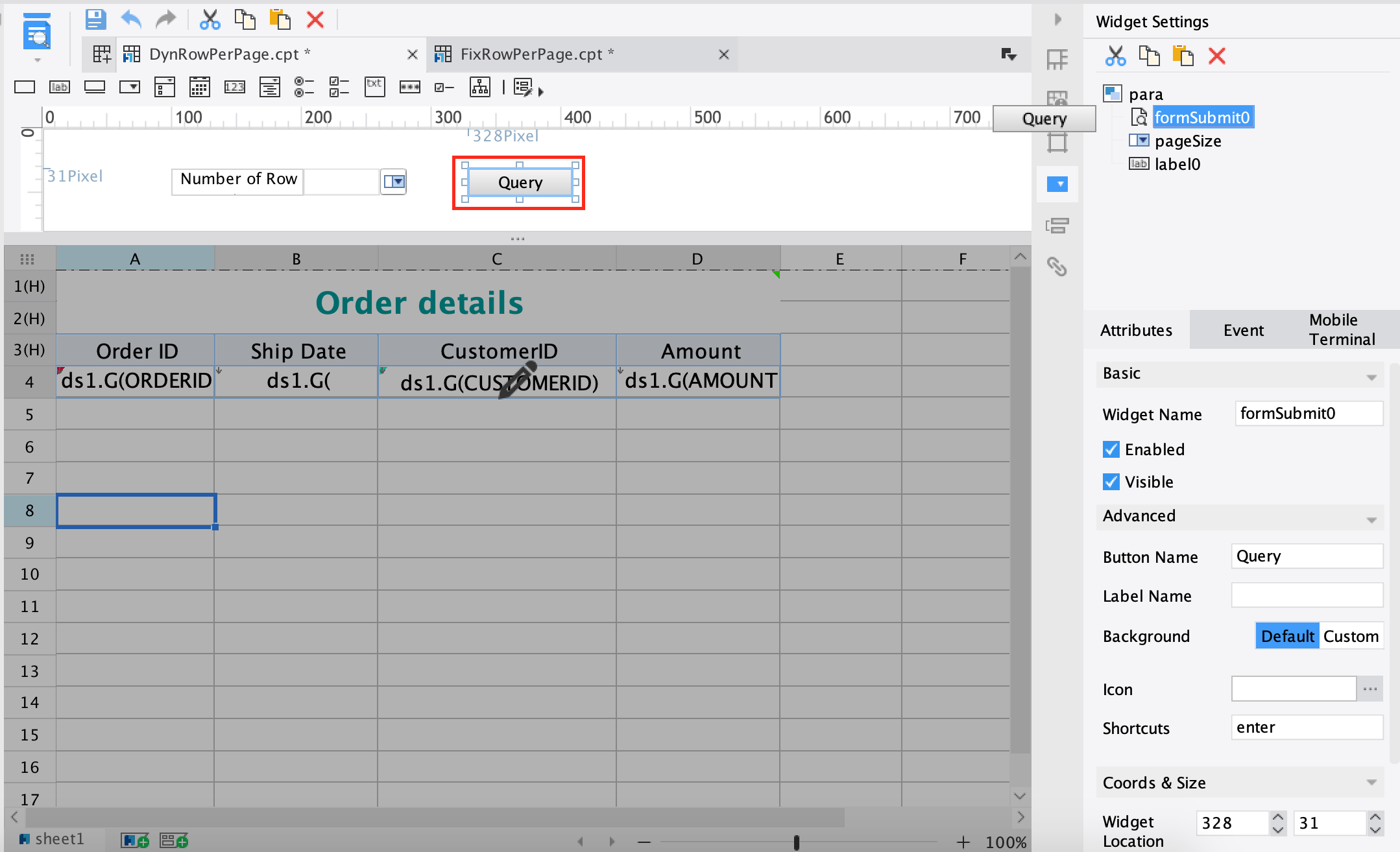
Task: Select the number editor widget tool
Action: tap(235, 87)
